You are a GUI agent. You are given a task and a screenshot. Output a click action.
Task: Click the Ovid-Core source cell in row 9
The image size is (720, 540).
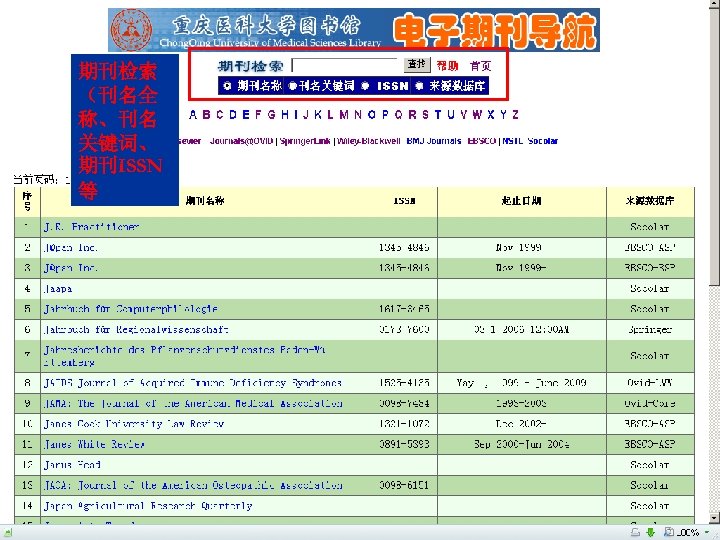point(650,404)
